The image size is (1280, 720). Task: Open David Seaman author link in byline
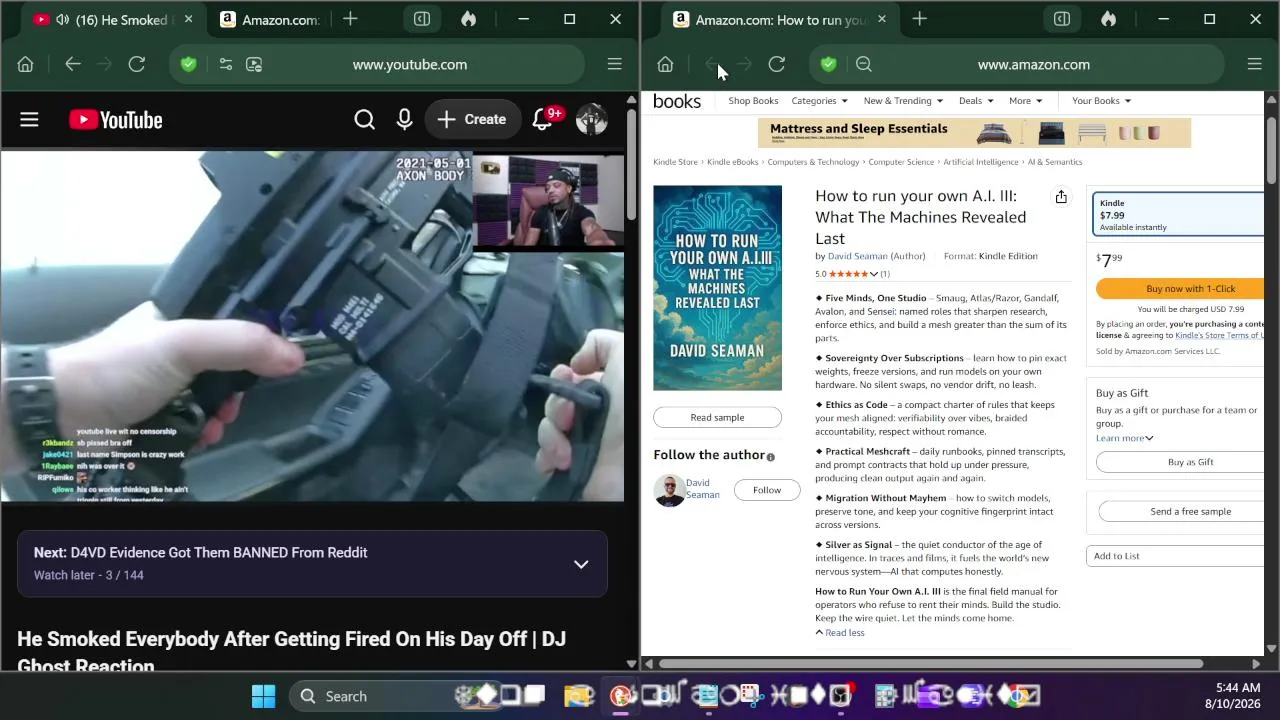(857, 256)
